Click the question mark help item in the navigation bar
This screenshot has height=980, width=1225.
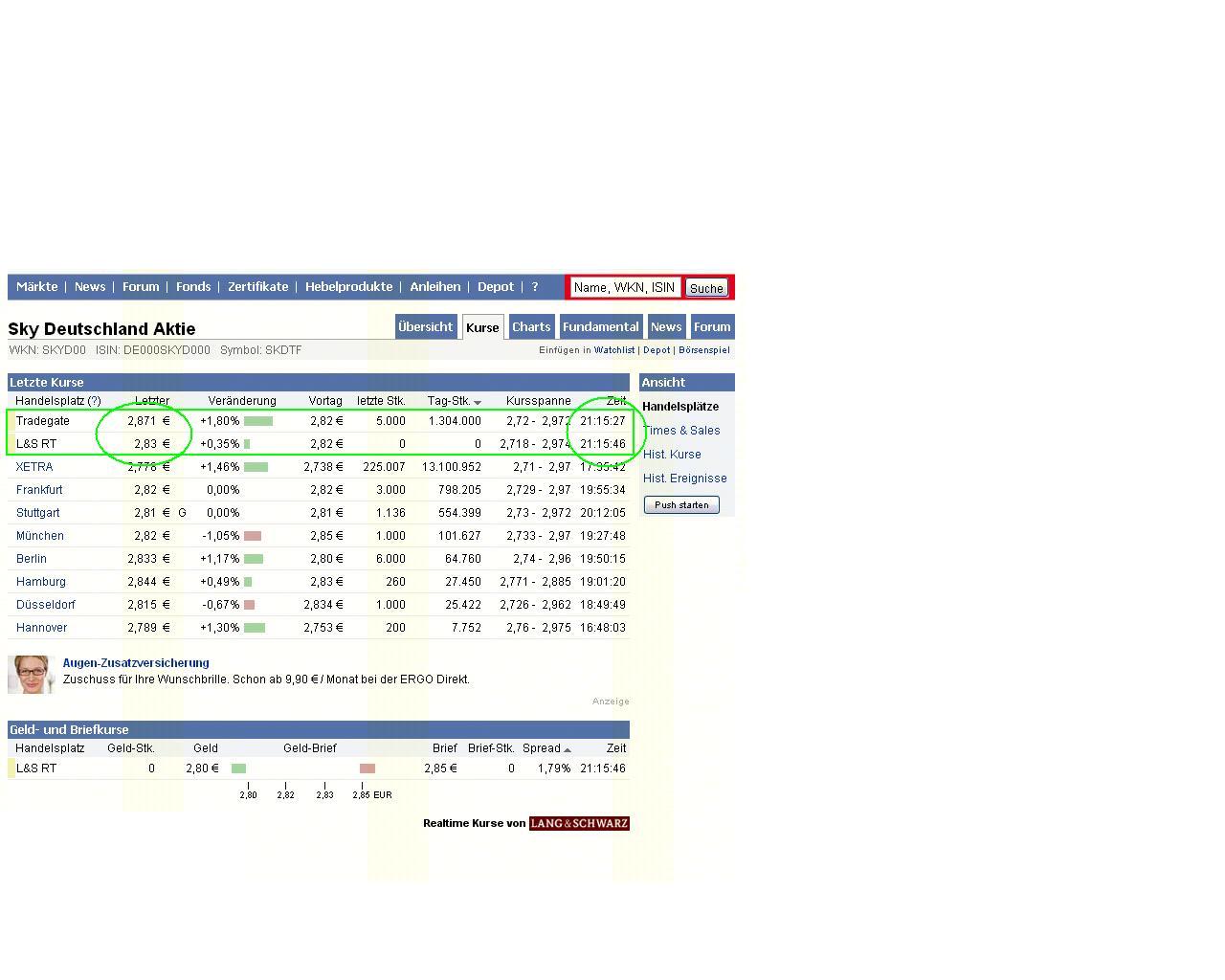click(535, 287)
